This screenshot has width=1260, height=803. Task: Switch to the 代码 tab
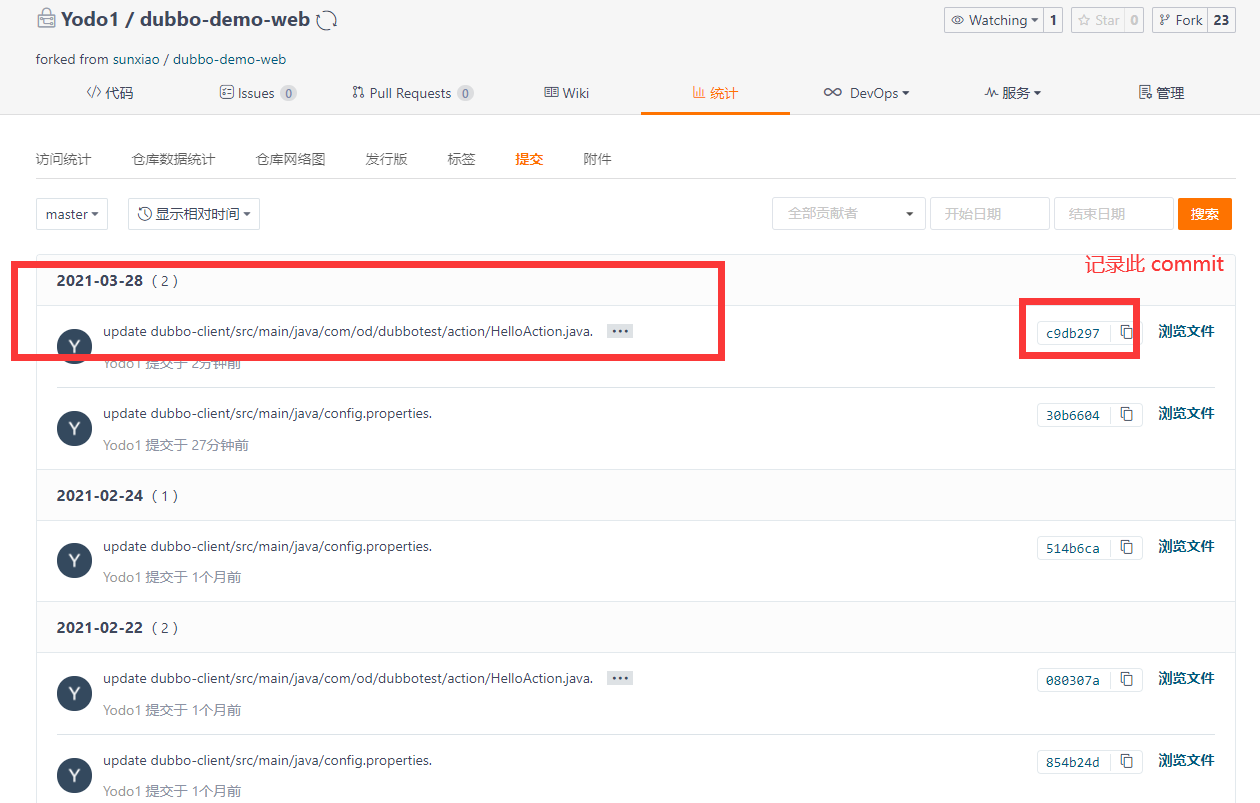110,93
